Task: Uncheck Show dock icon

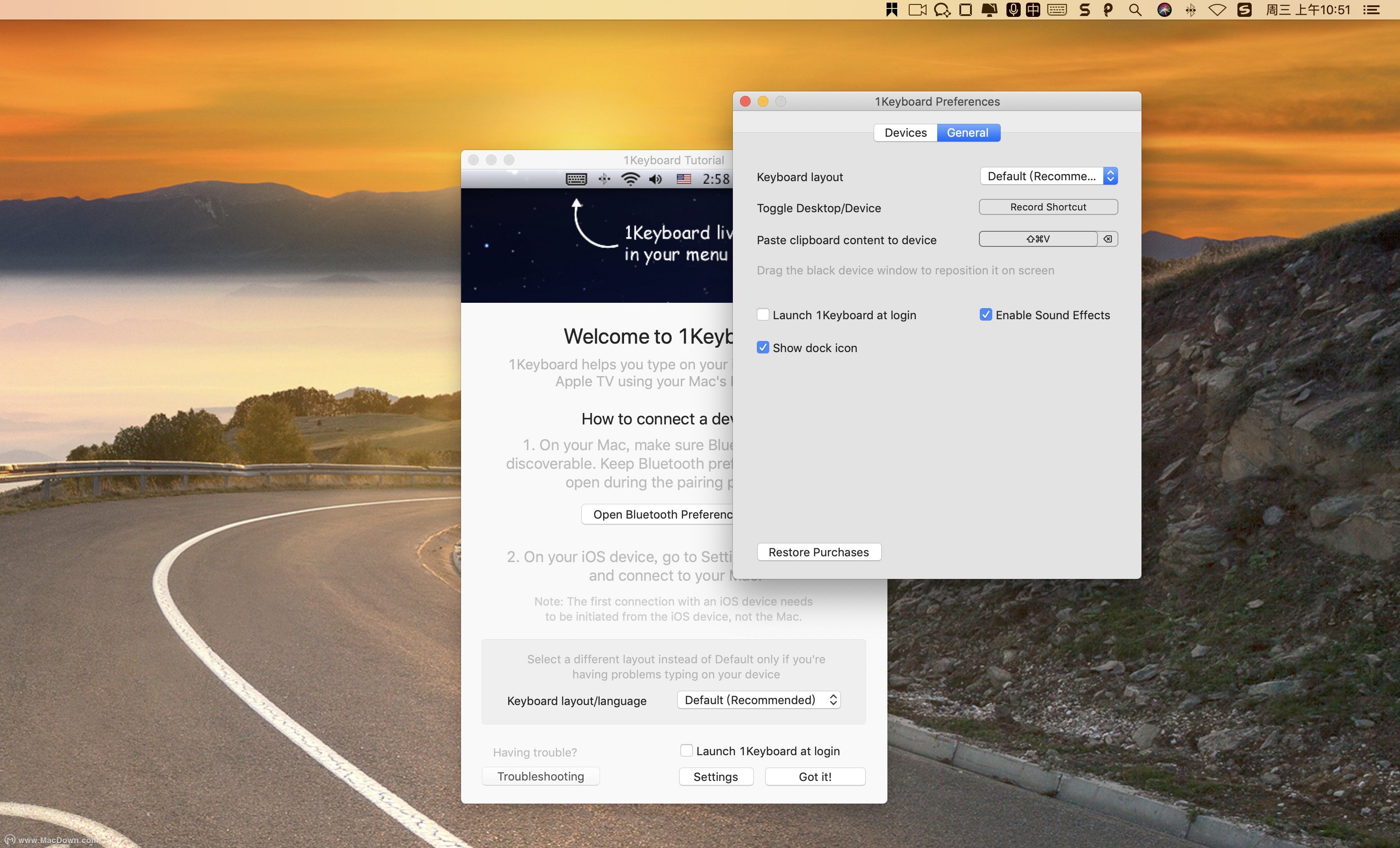Action: point(763,348)
